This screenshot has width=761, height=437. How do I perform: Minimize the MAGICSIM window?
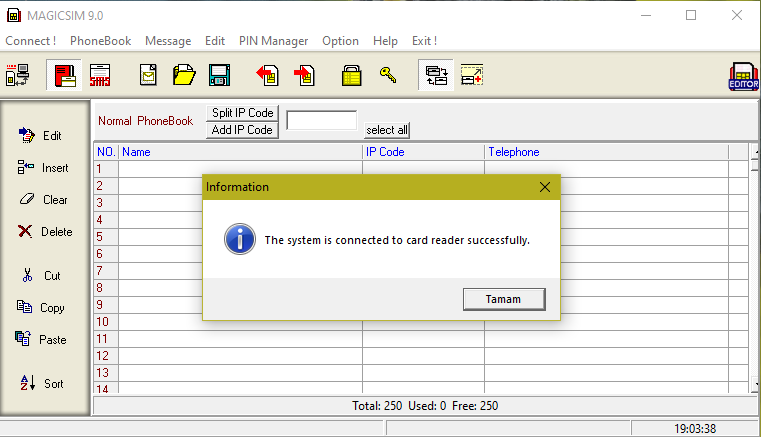tap(645, 16)
